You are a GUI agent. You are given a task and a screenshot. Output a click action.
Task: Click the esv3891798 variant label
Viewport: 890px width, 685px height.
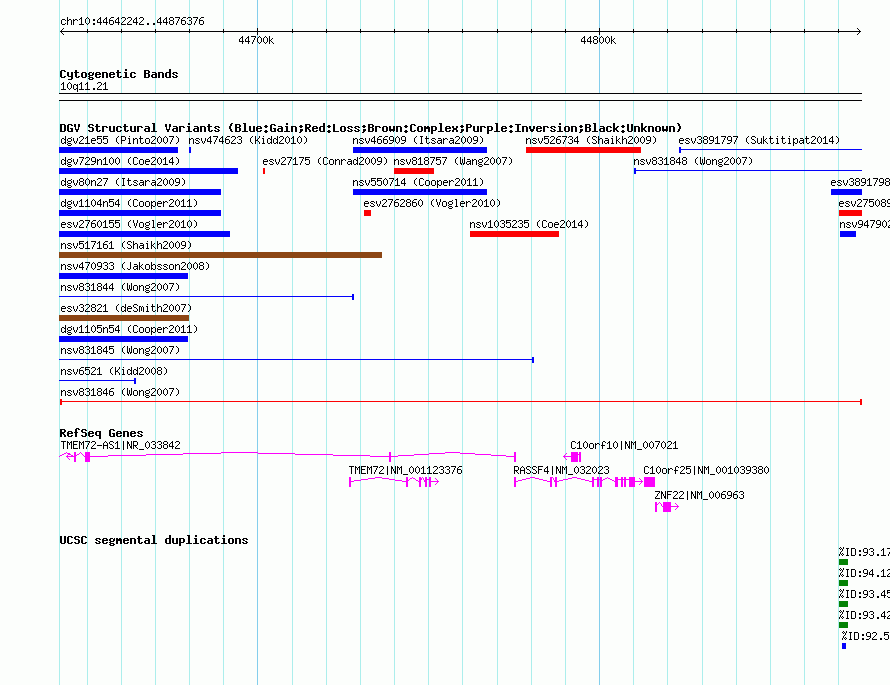860,182
